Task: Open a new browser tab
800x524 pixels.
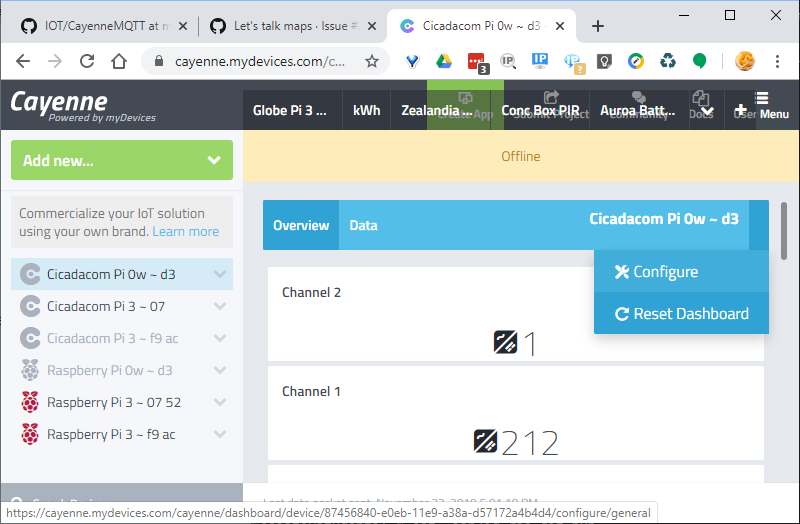Action: click(x=597, y=26)
